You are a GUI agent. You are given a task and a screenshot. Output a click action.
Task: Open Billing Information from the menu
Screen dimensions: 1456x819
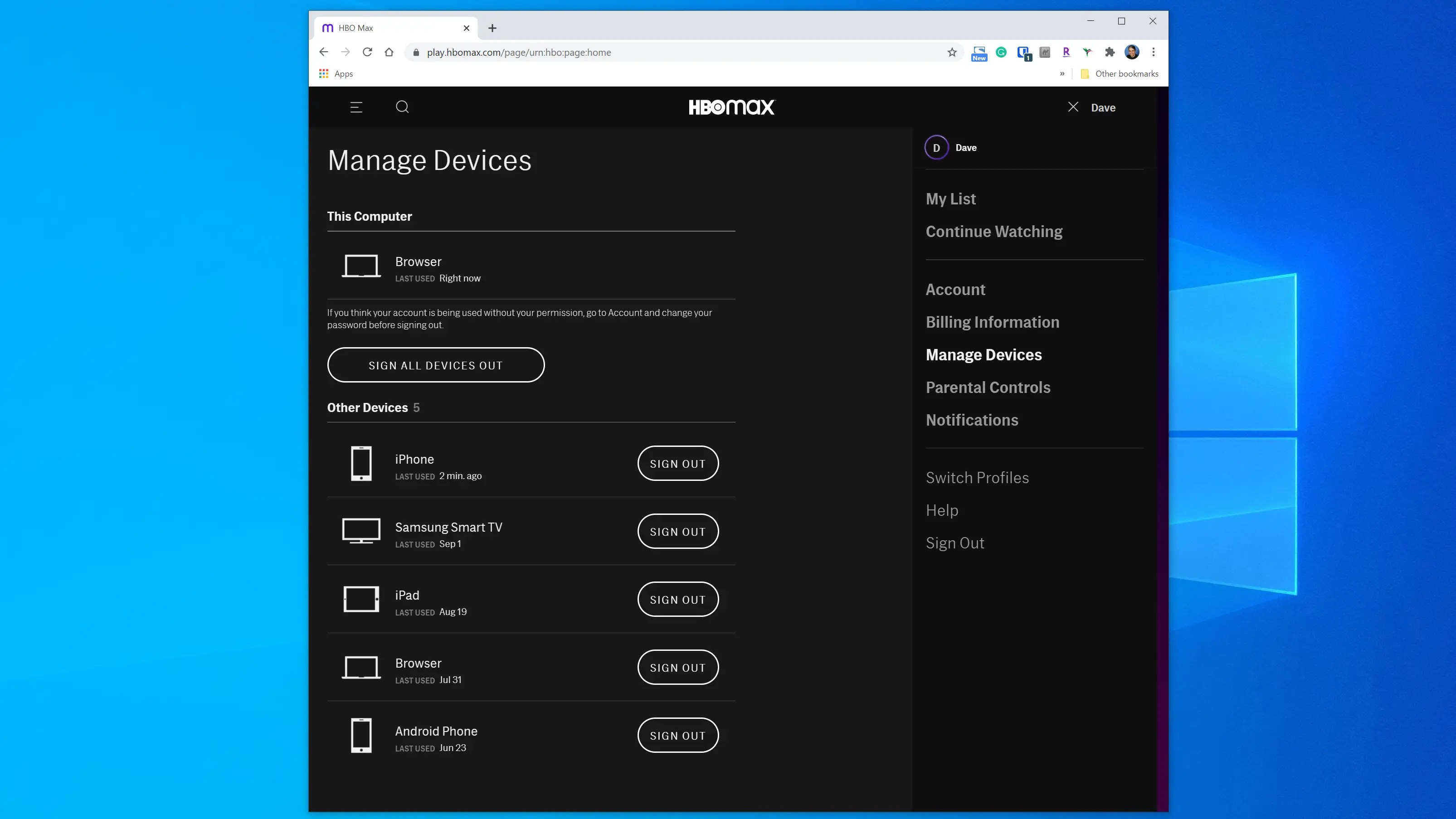[992, 322]
